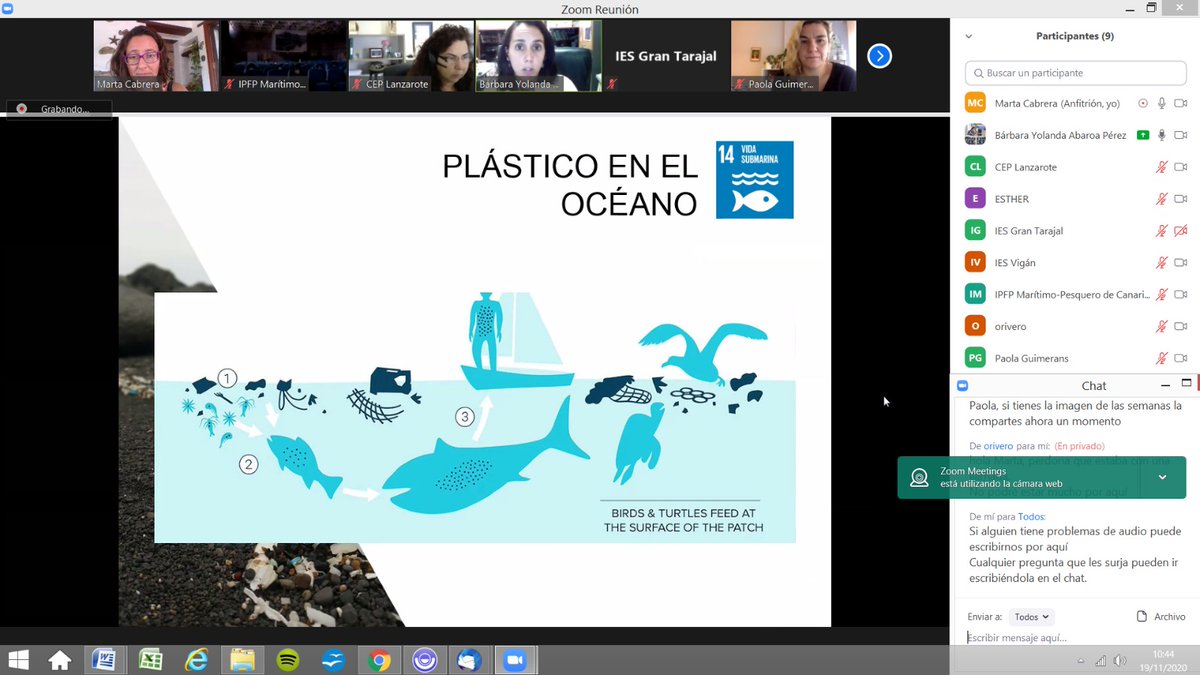Click the Windows Start button

pos(18,660)
